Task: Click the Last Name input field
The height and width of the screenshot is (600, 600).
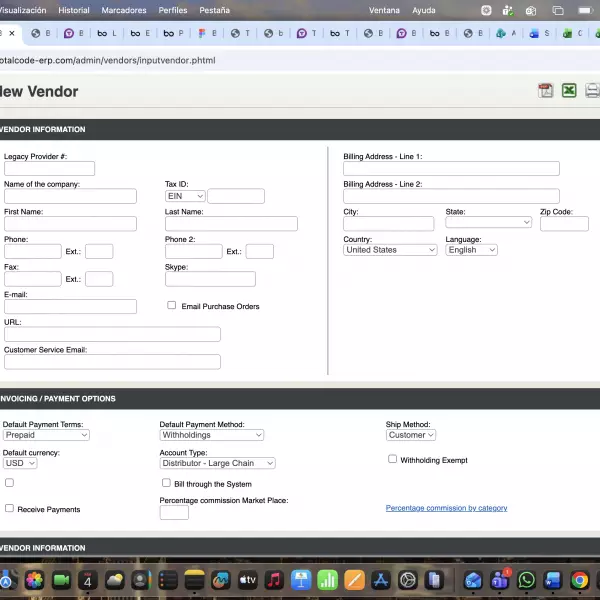Action: point(231,223)
